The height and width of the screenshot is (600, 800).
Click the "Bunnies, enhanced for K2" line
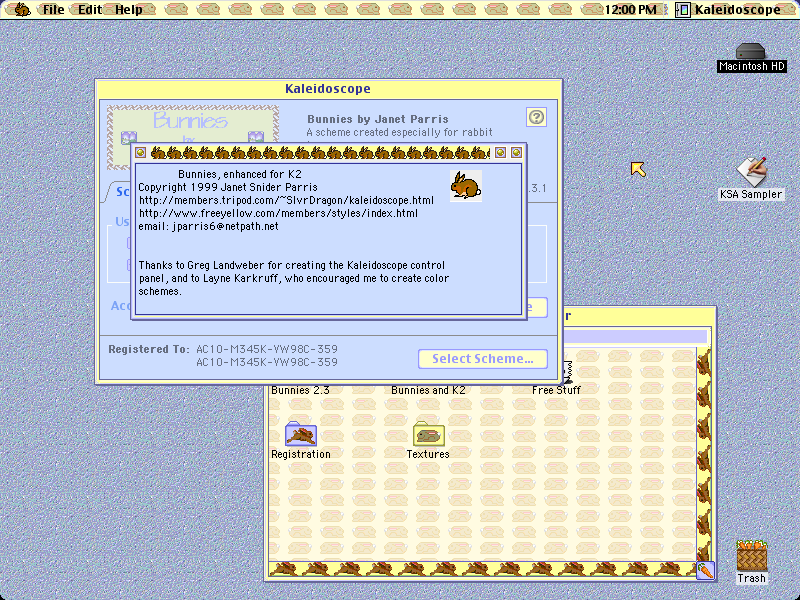pos(240,174)
